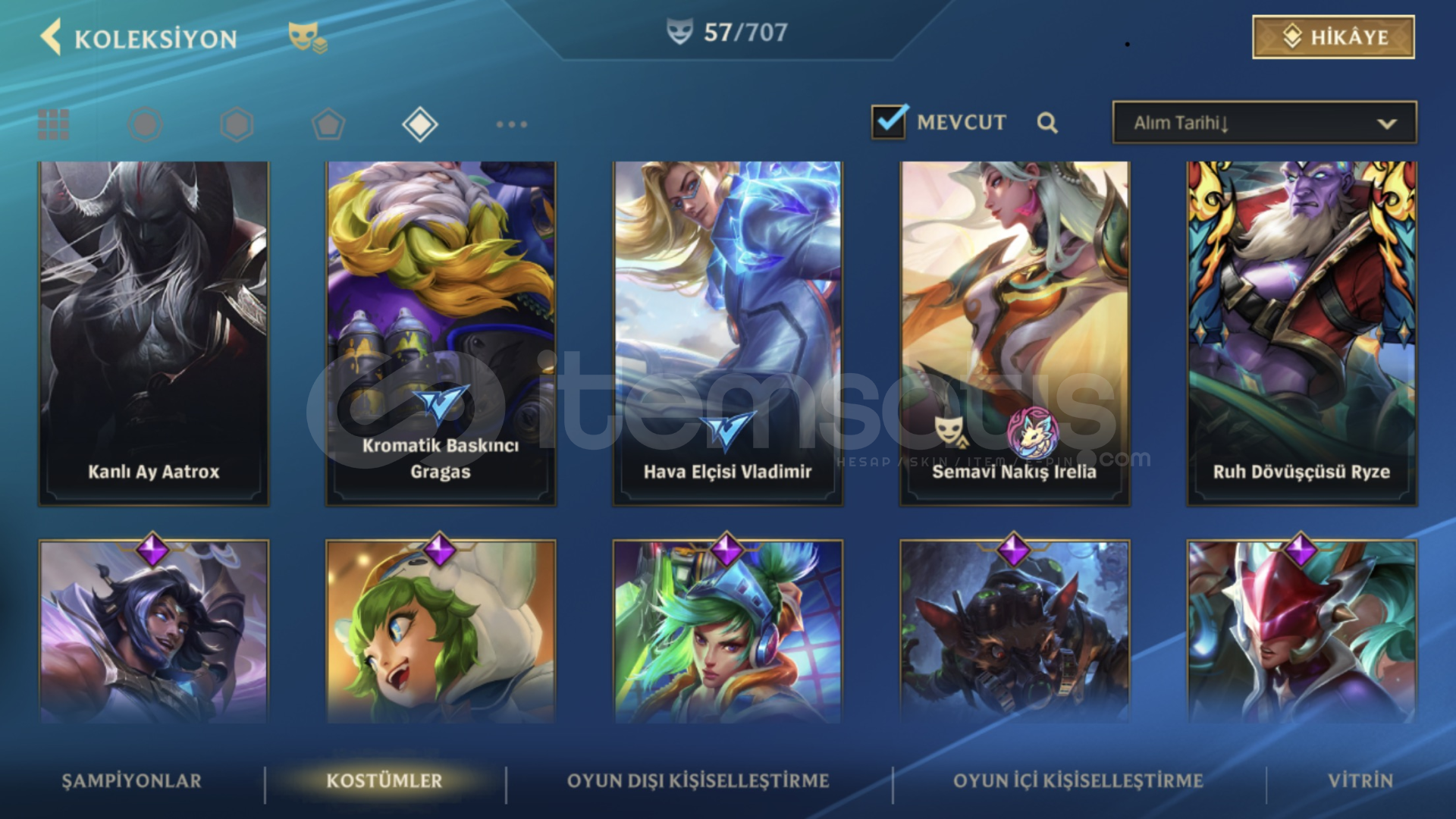This screenshot has width=1456, height=819.
Task: Open the Alım Tarihi sort dropdown
Action: click(1264, 123)
